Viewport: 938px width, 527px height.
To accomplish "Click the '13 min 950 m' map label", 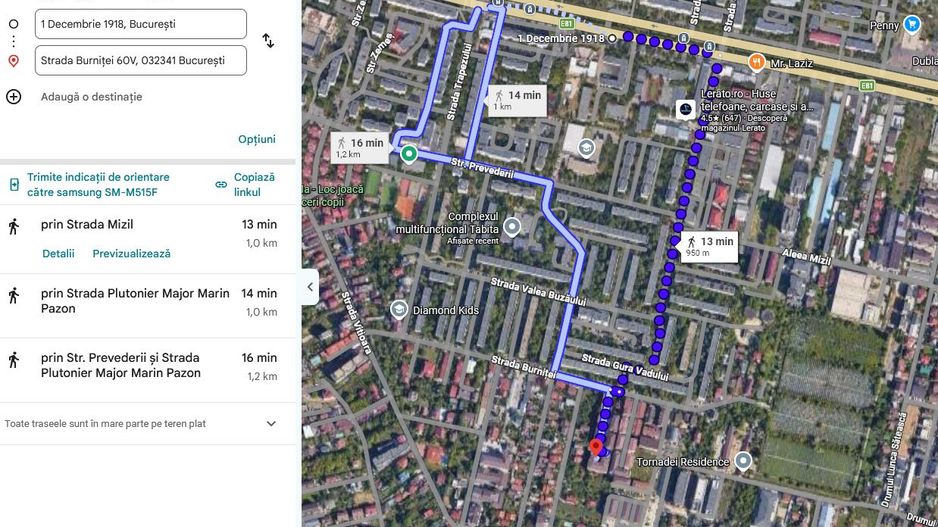I will point(709,246).
